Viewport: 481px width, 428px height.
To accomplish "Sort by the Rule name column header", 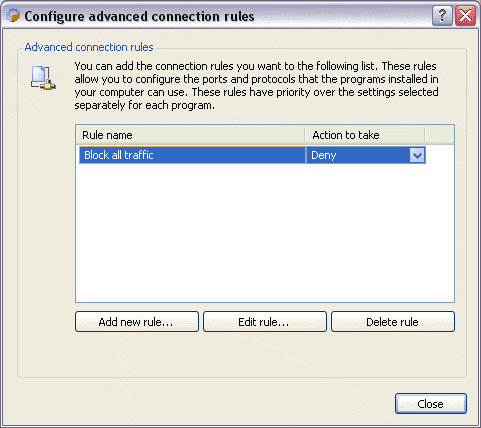I will [190, 135].
